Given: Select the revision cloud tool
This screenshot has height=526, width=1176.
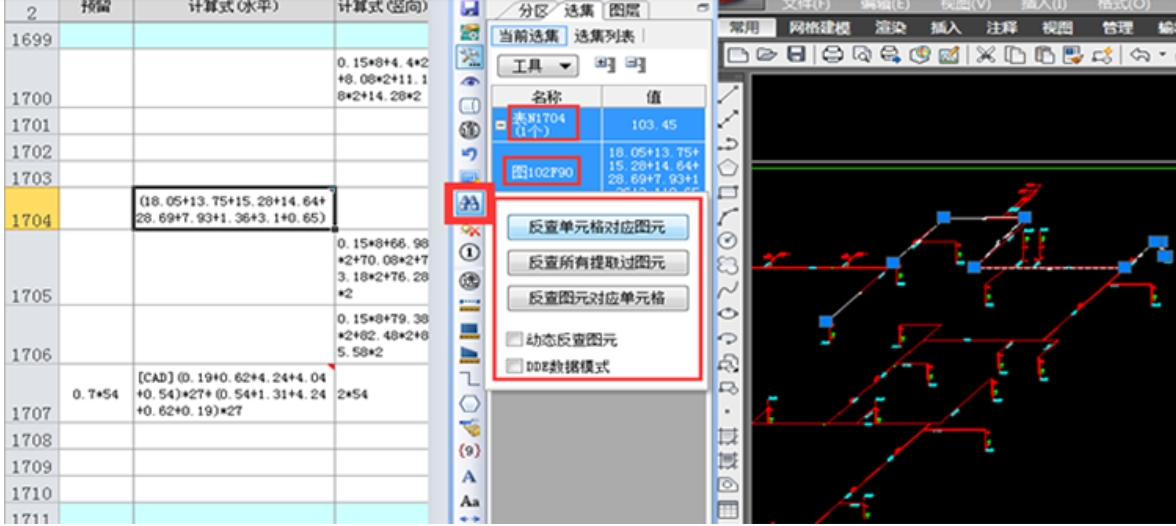Looking at the screenshot, I should 728,265.
